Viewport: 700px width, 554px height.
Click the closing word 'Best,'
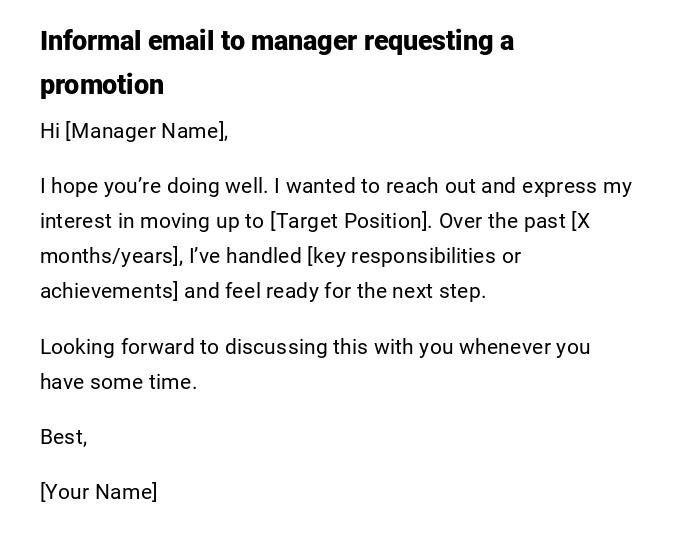click(x=64, y=437)
